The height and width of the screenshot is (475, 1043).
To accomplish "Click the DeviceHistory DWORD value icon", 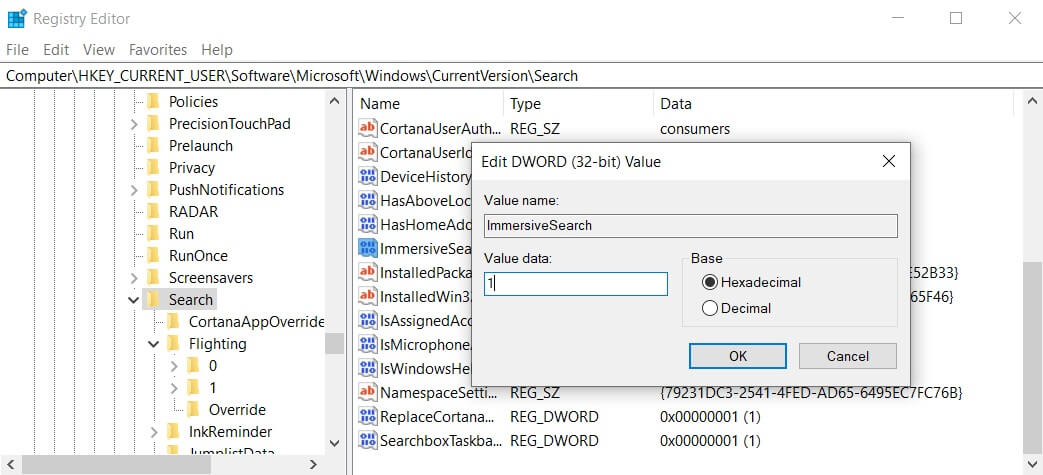I will click(367, 176).
